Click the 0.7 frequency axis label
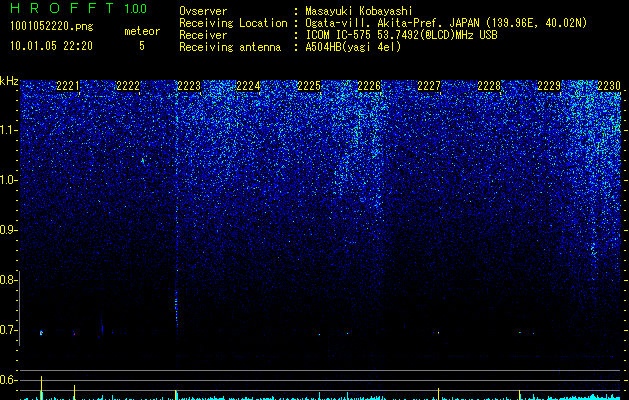629x400 pixels. 9,330
